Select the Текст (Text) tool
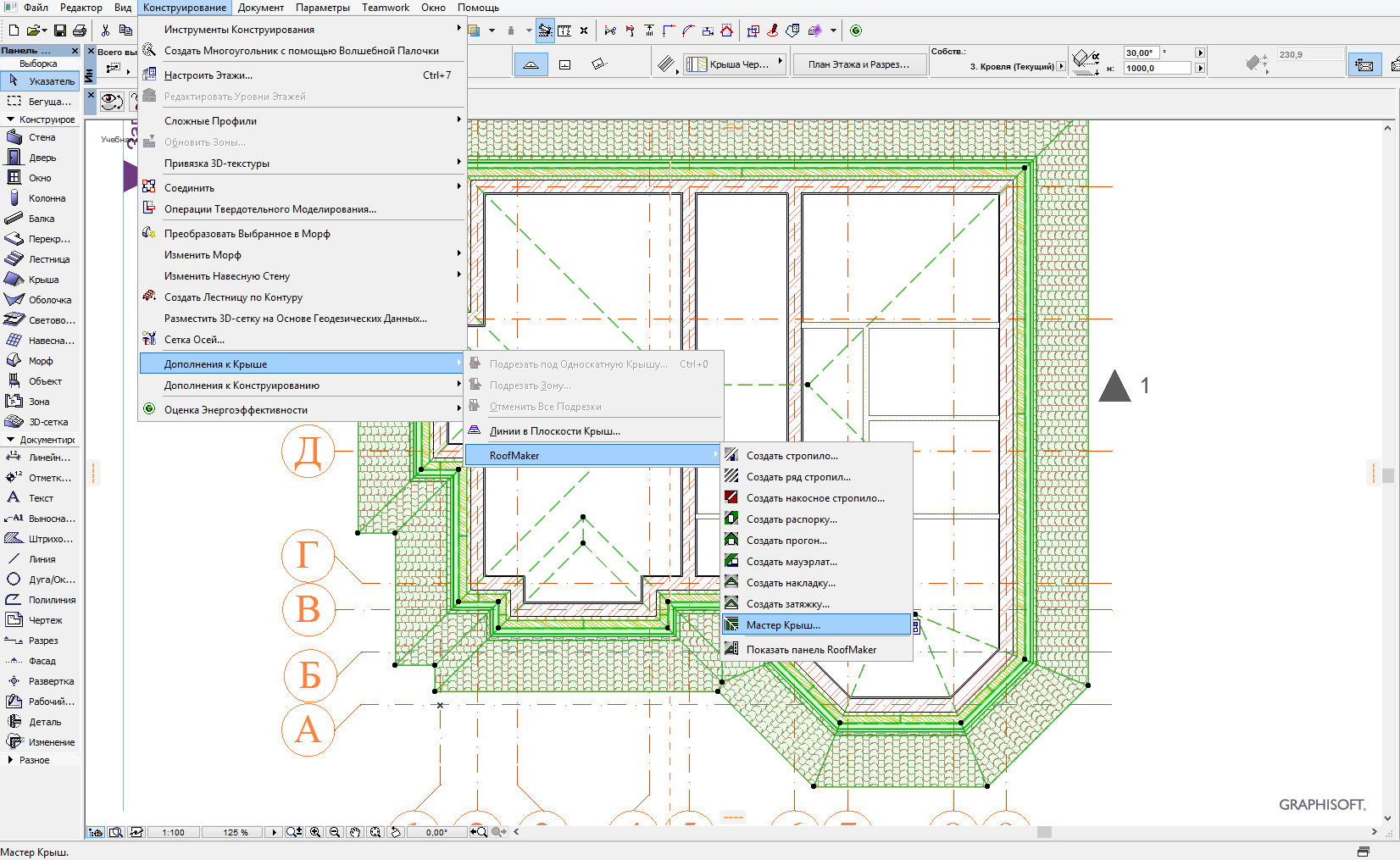This screenshot has height=860, width=1400. (x=40, y=498)
